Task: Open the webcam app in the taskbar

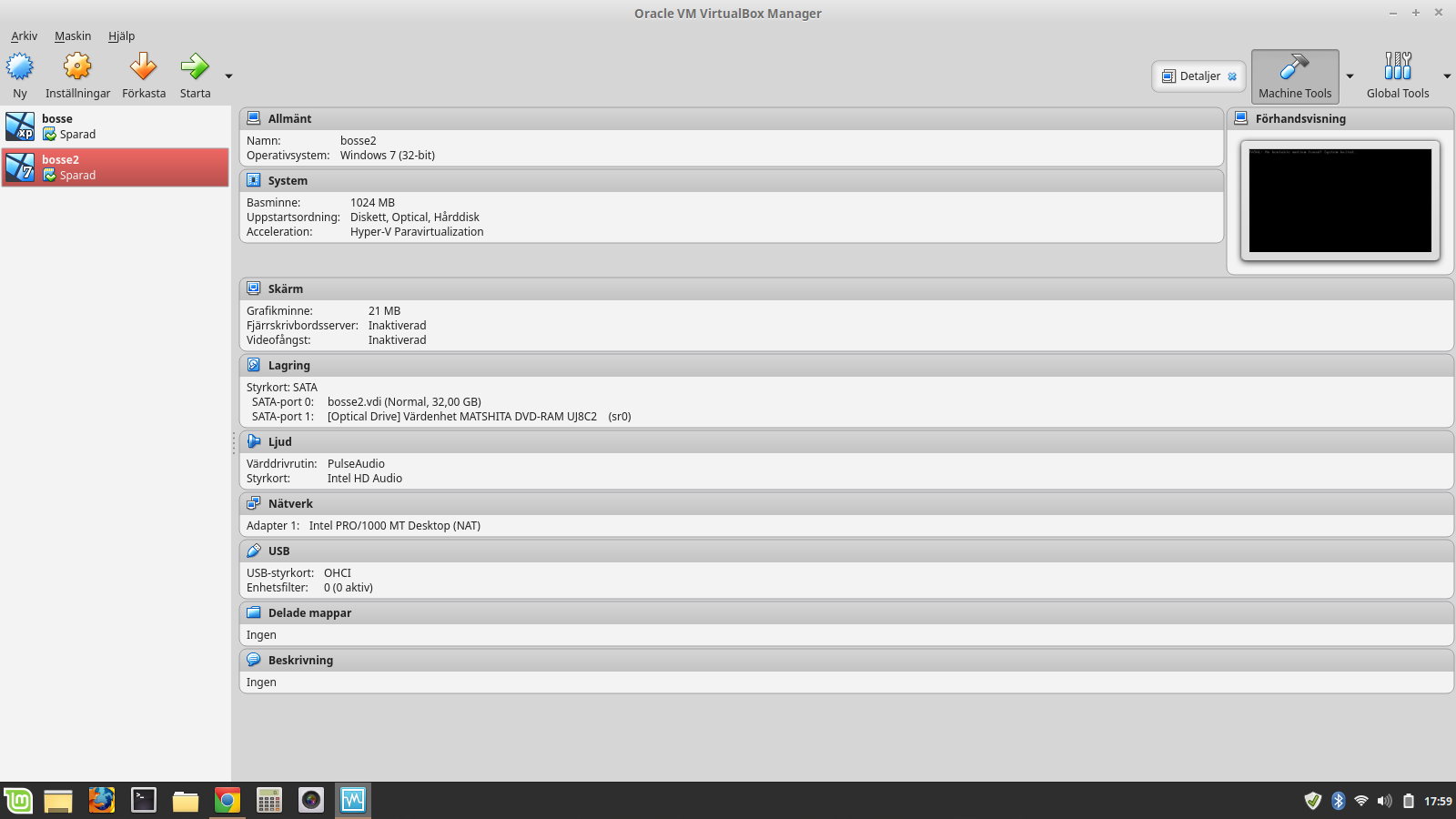Action: [x=311, y=800]
